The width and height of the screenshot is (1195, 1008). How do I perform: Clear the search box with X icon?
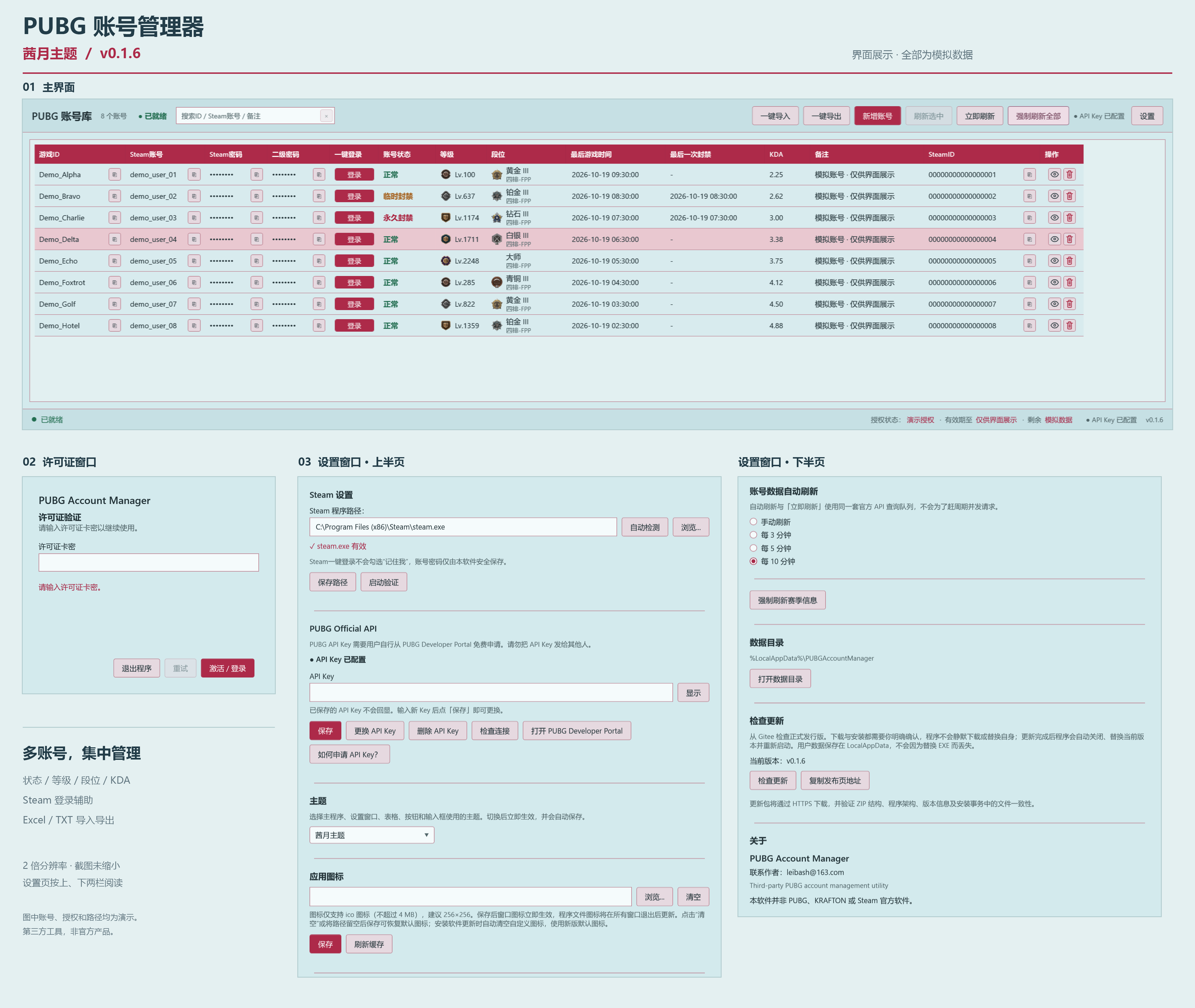pyautogui.click(x=326, y=116)
